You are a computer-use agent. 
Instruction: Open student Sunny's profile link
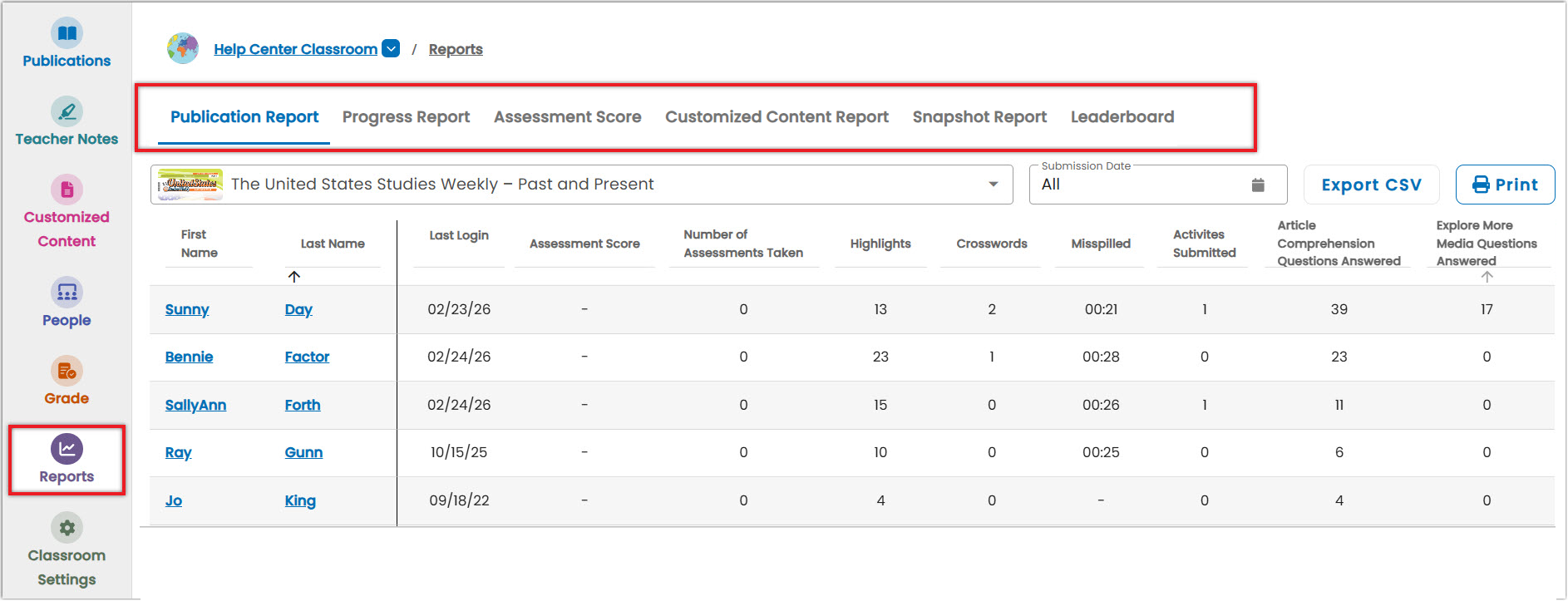[187, 309]
